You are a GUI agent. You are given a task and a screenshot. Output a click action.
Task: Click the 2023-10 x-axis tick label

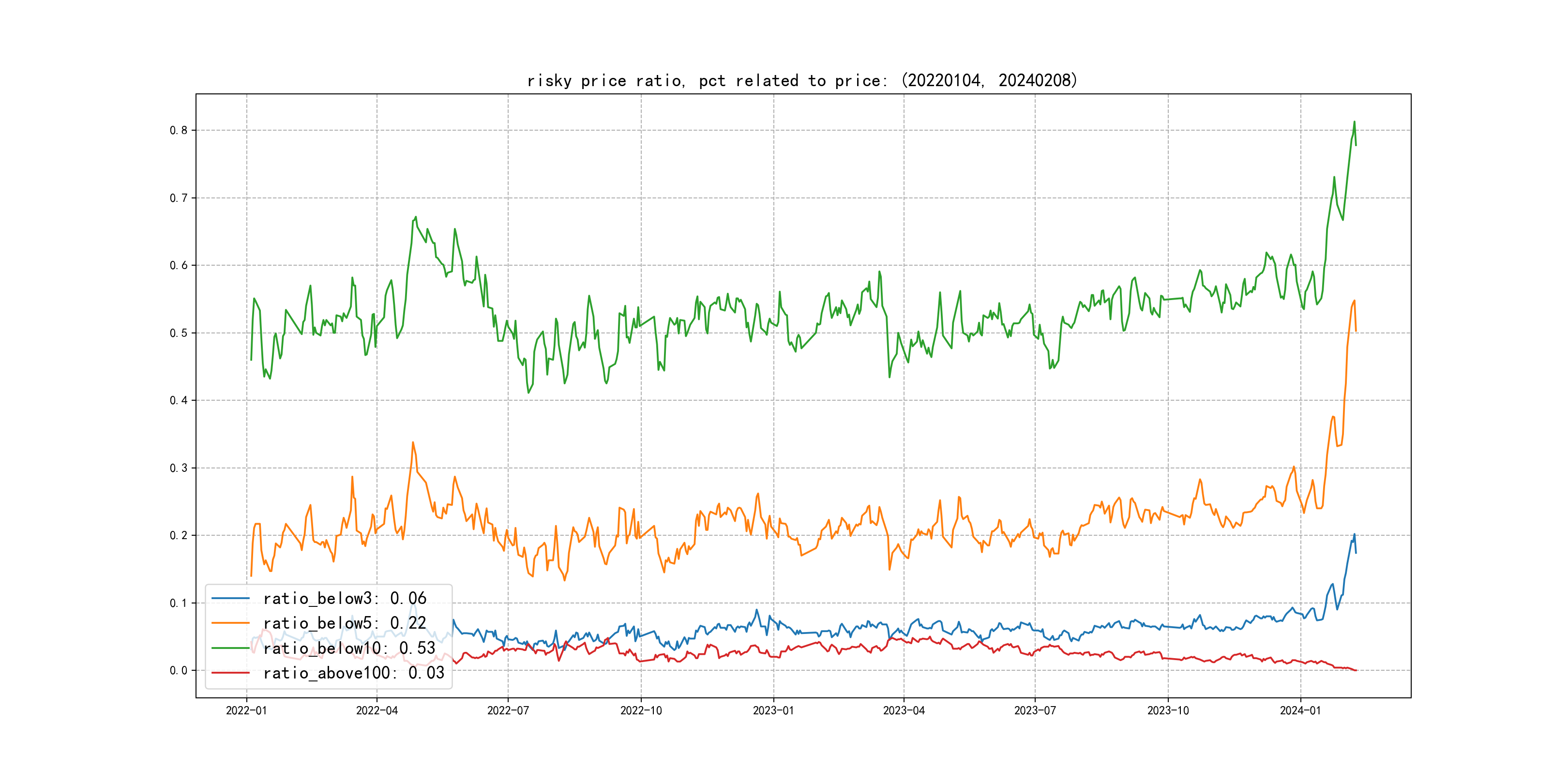tap(1167, 710)
